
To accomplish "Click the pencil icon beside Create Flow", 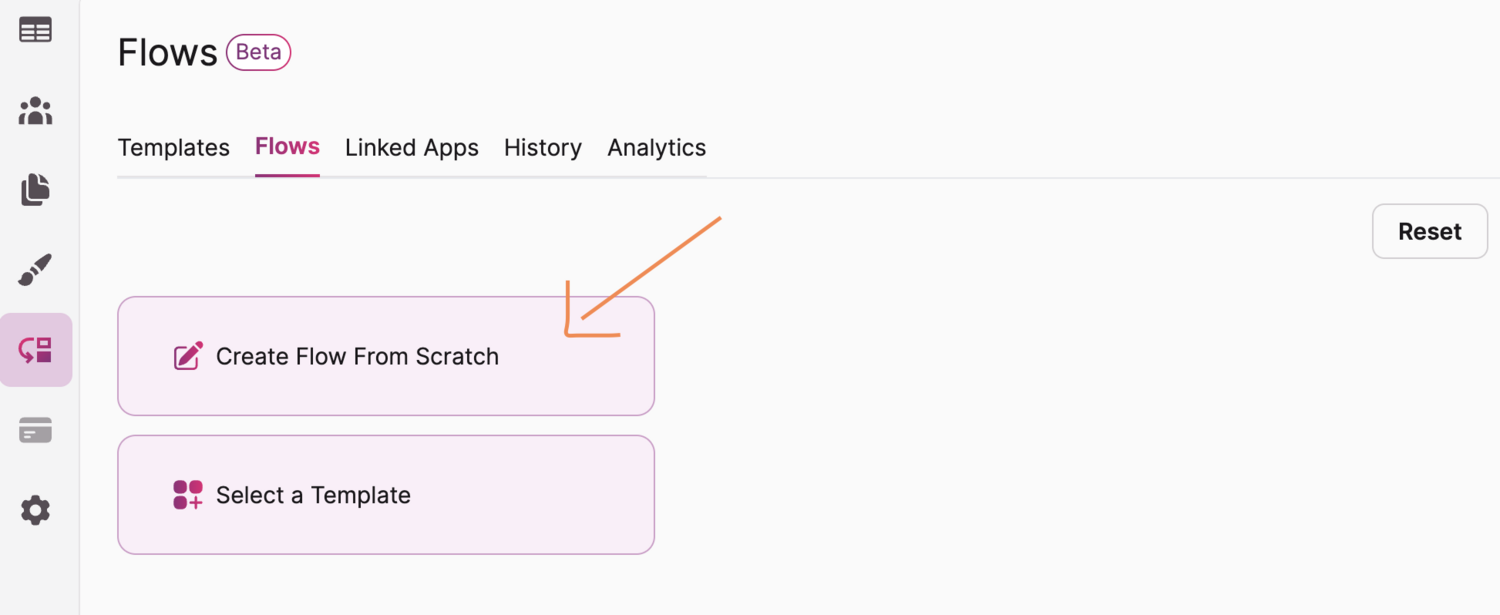I will [188, 357].
